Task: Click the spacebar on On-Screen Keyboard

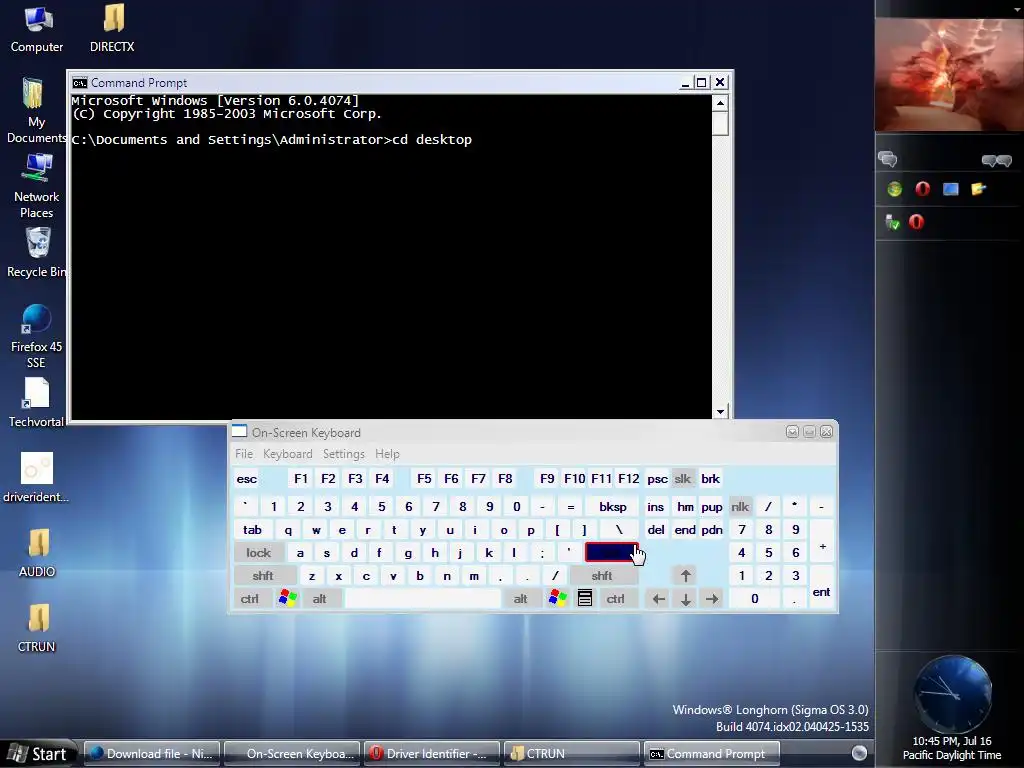Action: coord(423,598)
